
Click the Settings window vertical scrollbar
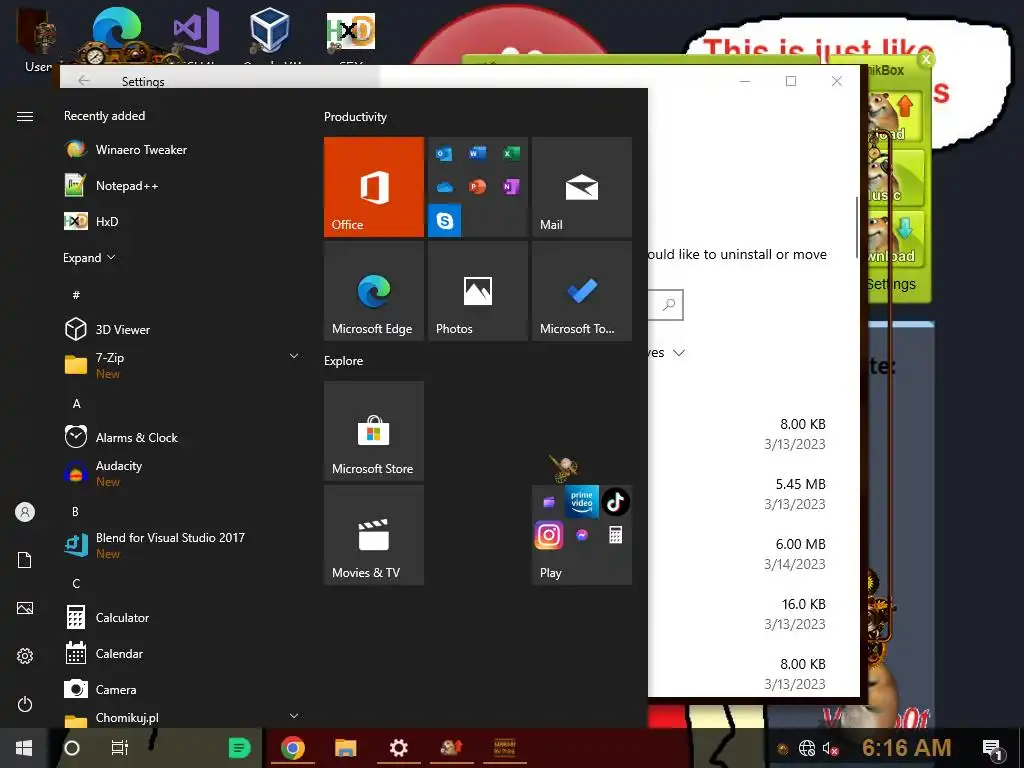pos(857,227)
